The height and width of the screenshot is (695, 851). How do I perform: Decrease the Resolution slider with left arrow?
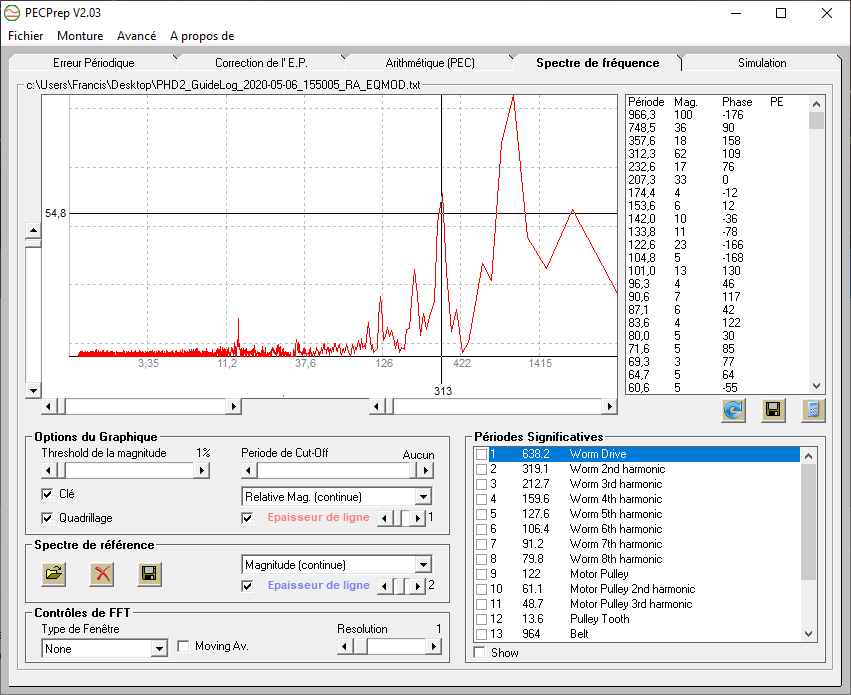pyautogui.click(x=344, y=646)
